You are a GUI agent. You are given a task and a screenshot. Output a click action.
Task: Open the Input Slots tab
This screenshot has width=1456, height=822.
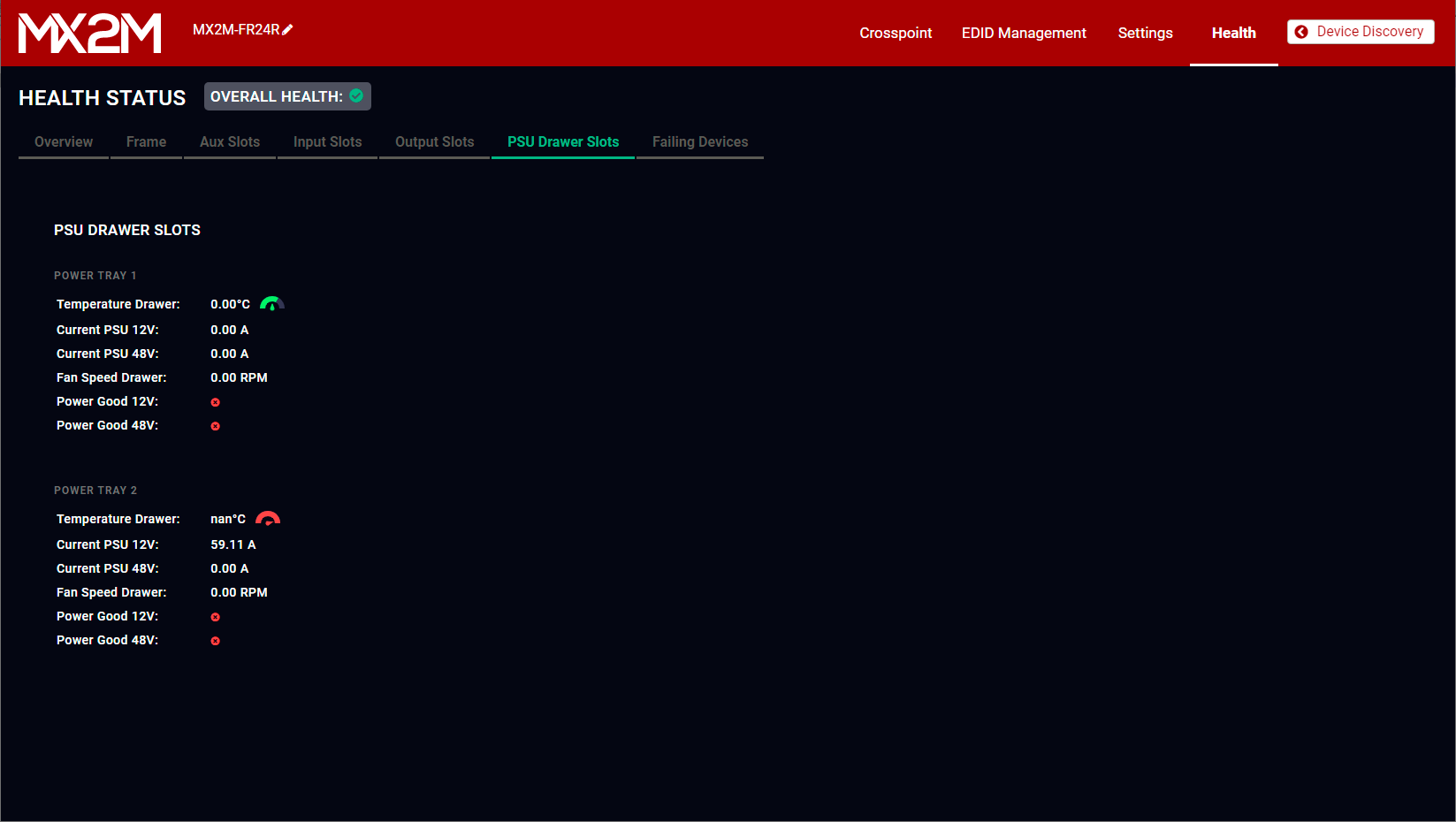coord(328,141)
